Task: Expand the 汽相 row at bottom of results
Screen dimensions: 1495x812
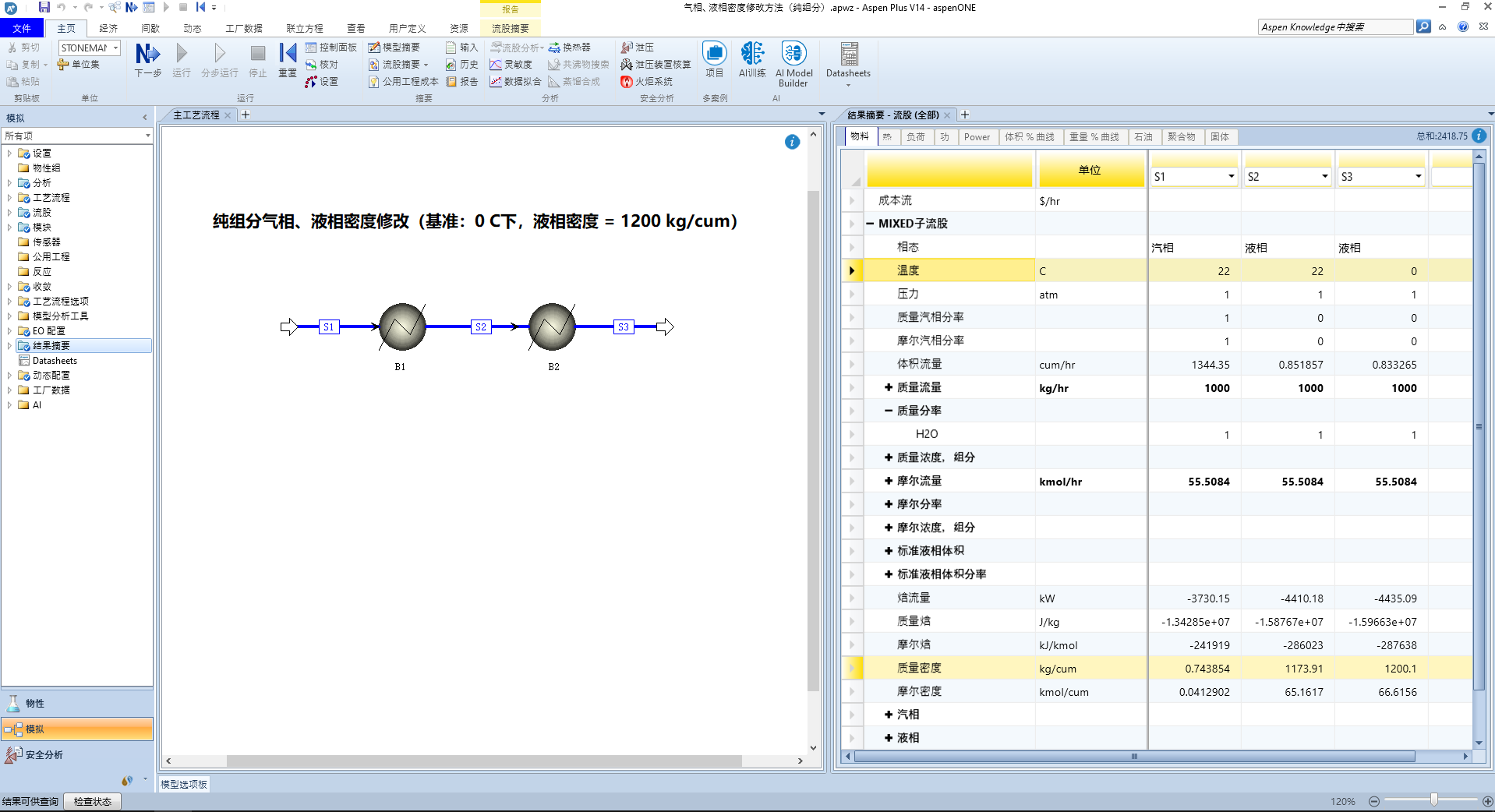Action: click(889, 715)
